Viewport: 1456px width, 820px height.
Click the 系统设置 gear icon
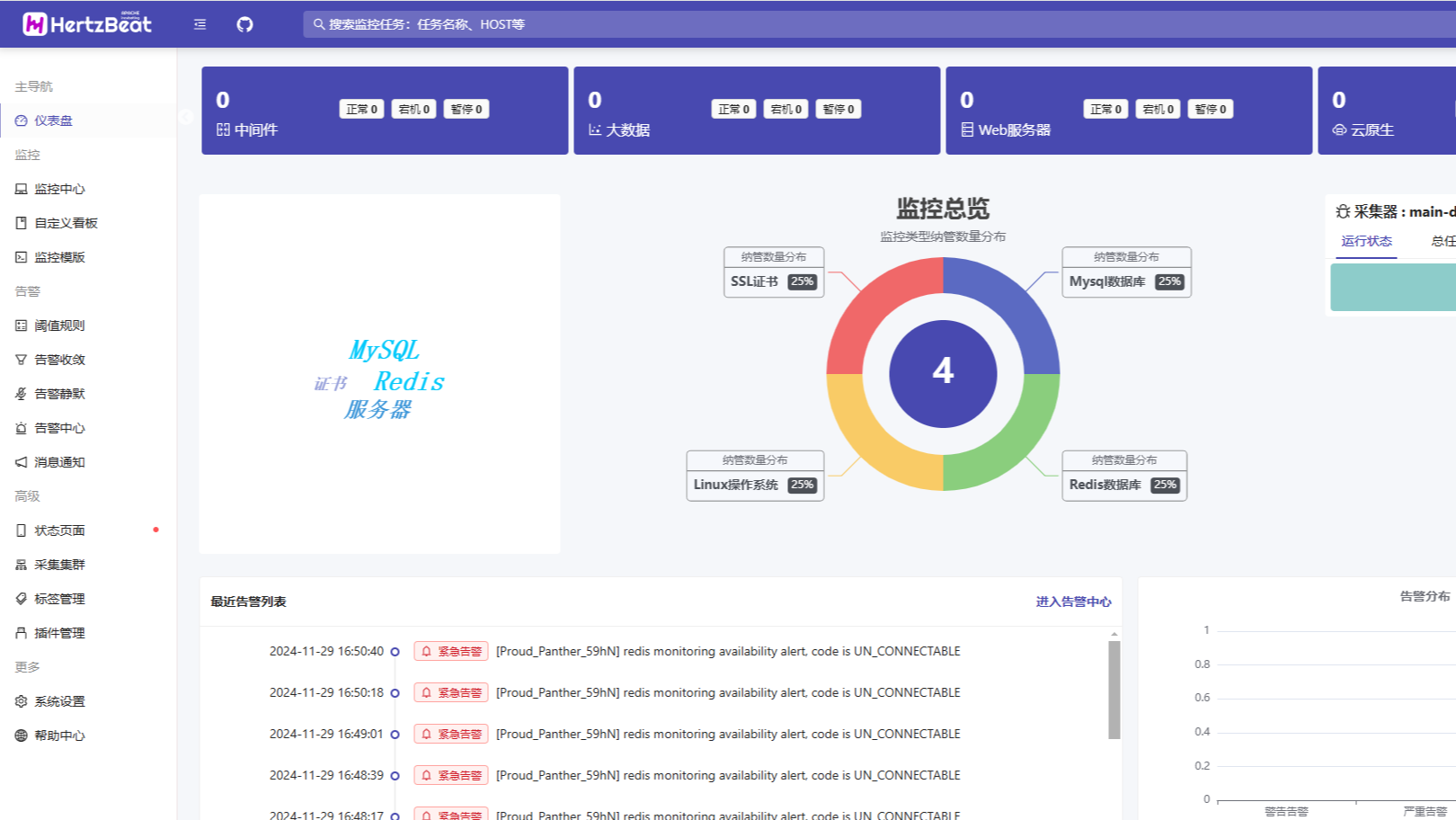[21, 701]
